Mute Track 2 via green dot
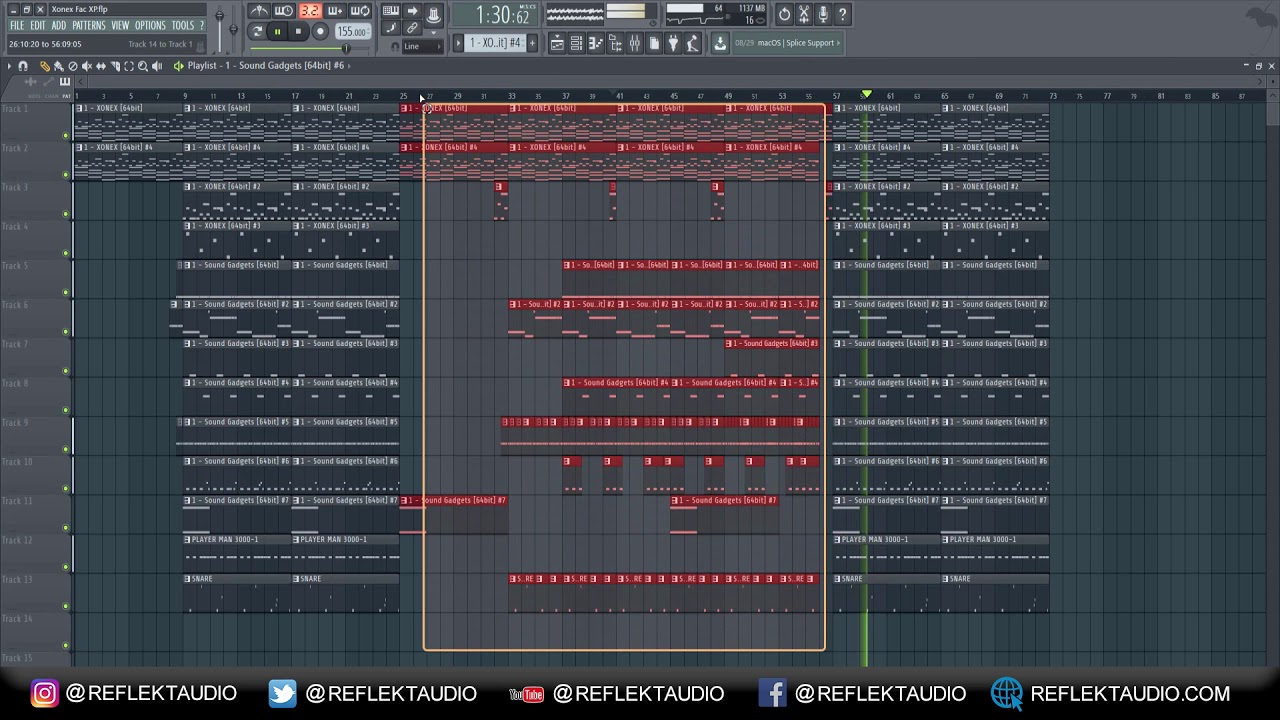Image resolution: width=1280 pixels, height=720 pixels. tap(66, 175)
